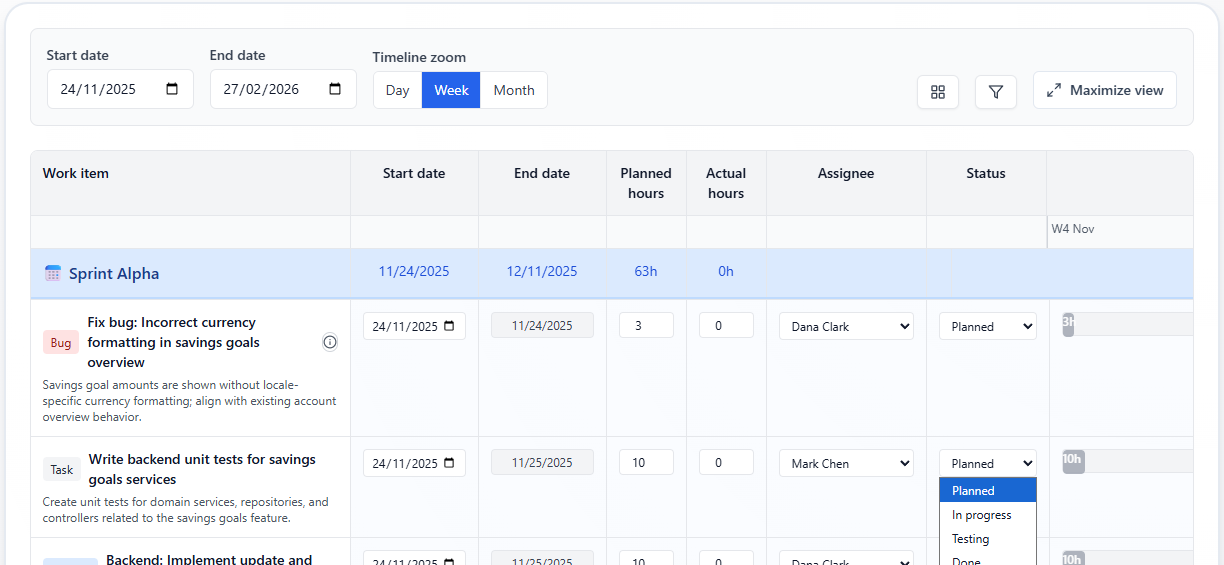The height and width of the screenshot is (565, 1224).
Task: Click planned hours field showing 3
Action: 646,325
